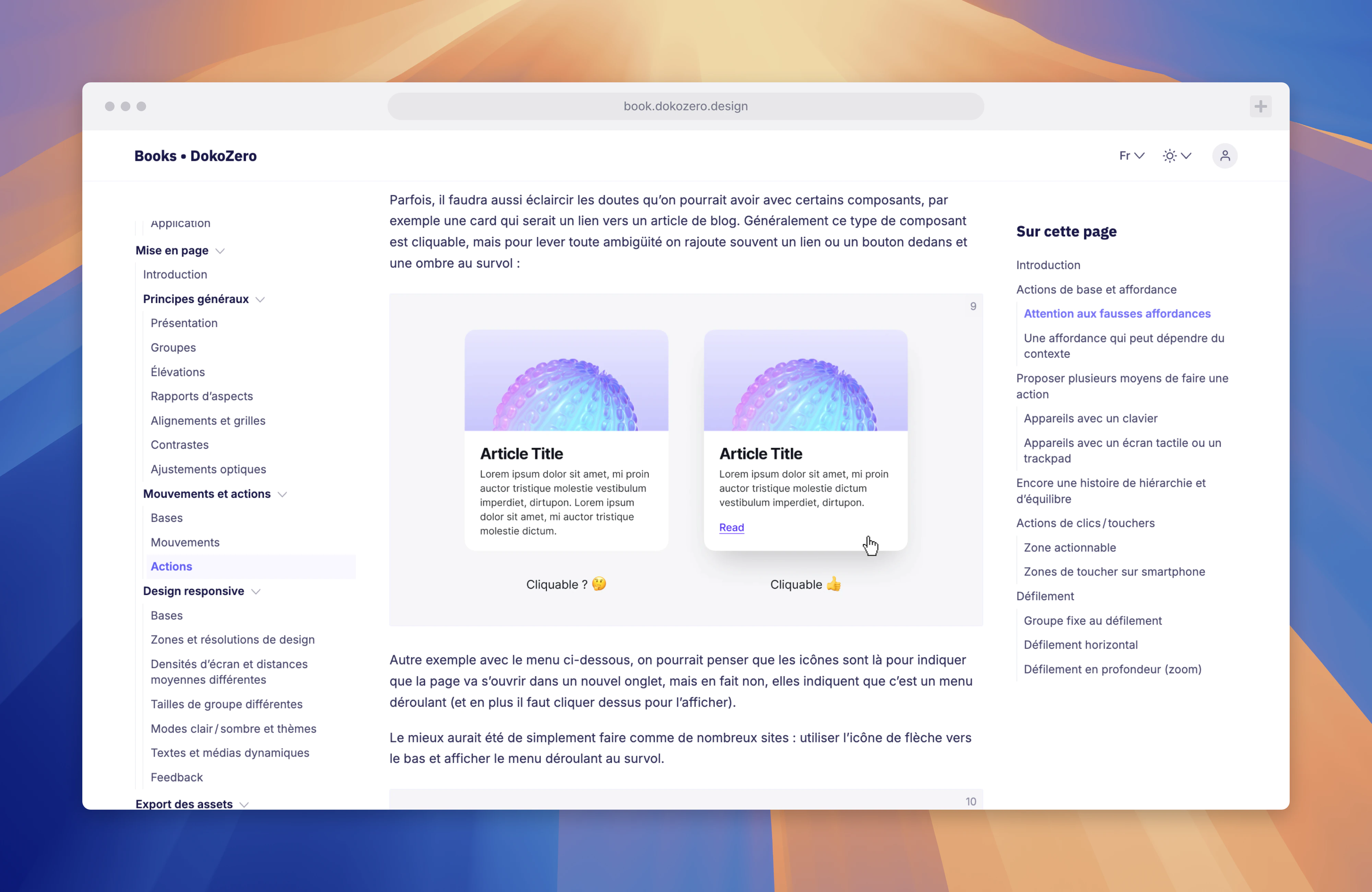Viewport: 1372px width, 892px height.
Task: Jump to Zone actionnable
Action: click(x=1069, y=547)
